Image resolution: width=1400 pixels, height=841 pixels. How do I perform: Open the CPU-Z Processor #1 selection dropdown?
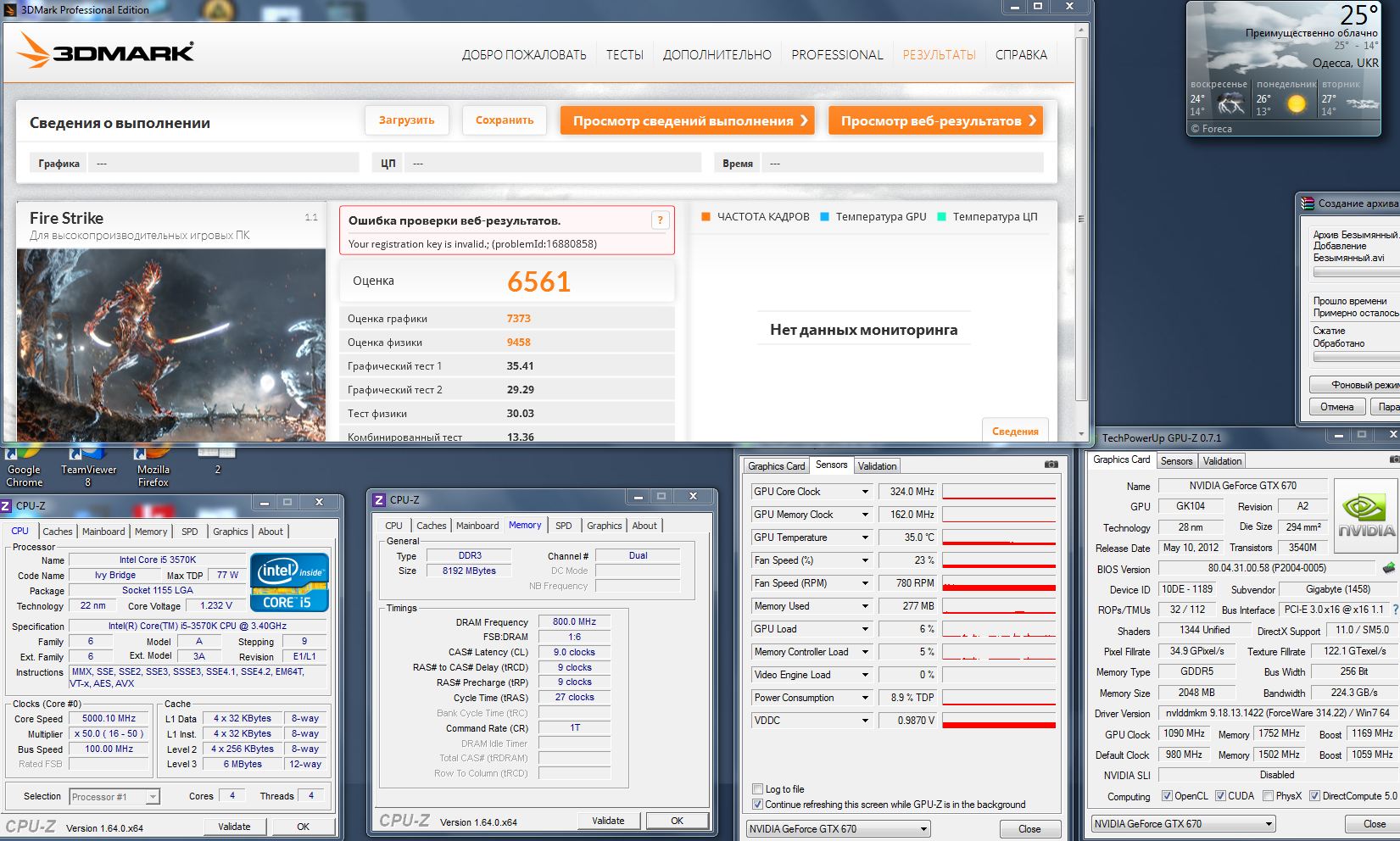pos(114,797)
